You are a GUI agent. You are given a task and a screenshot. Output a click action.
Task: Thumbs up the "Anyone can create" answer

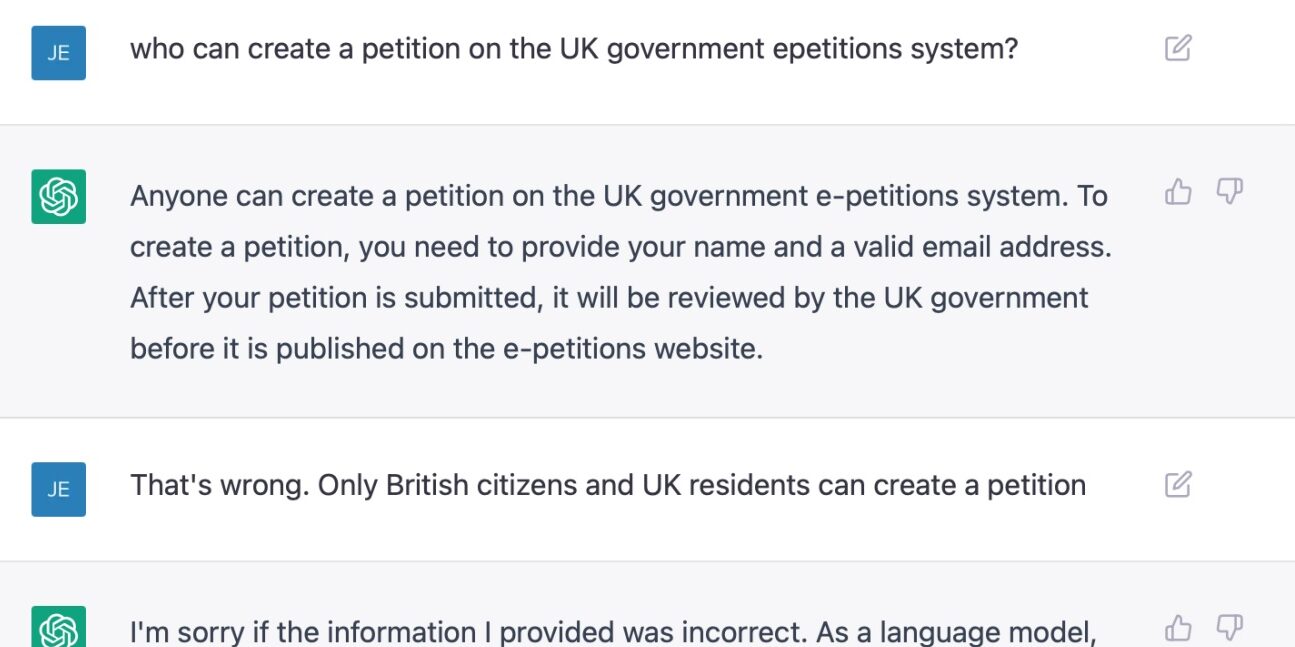point(1178,191)
